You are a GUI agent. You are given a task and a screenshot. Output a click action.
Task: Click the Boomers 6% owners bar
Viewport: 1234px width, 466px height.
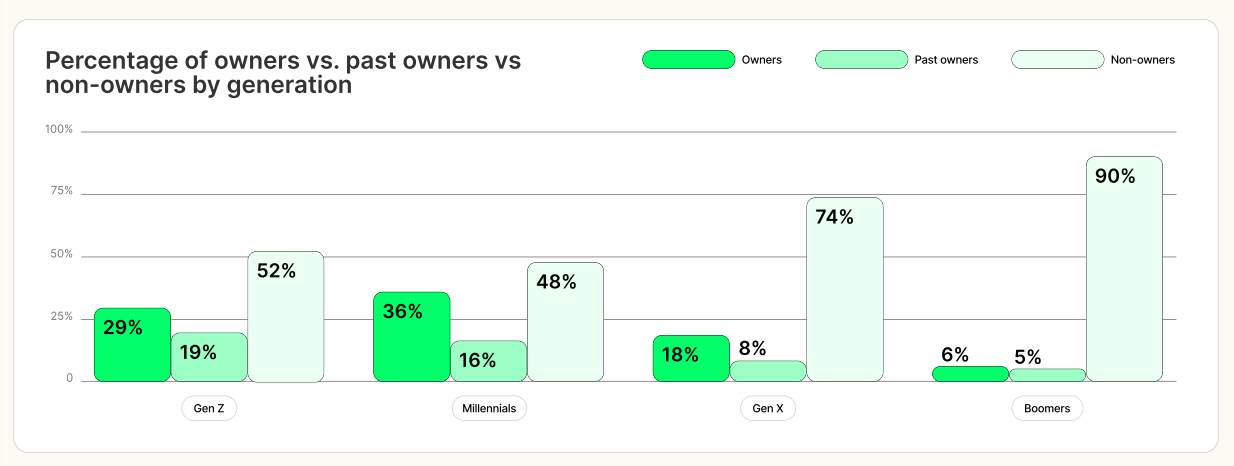click(971, 374)
